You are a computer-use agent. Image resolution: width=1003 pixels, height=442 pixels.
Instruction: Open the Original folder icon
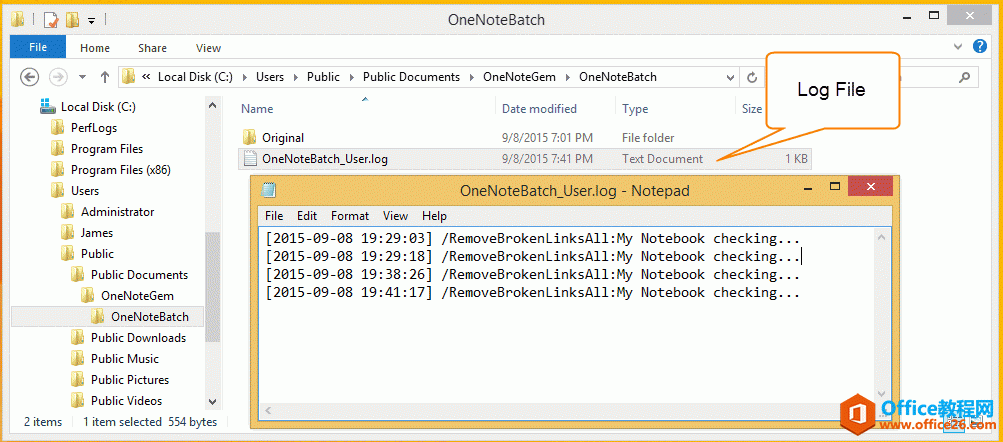249,138
